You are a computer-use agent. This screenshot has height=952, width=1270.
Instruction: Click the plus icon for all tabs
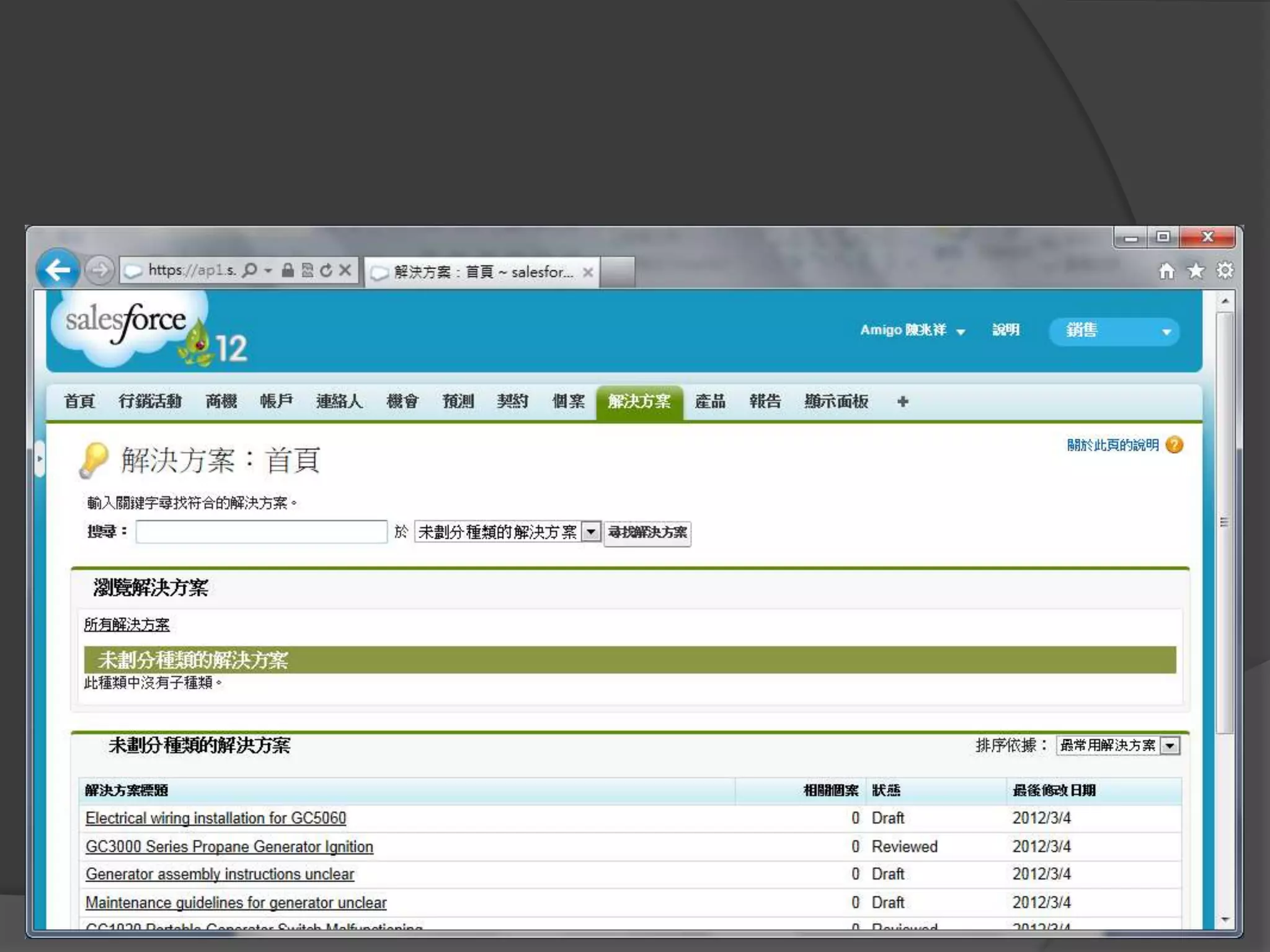(x=902, y=402)
